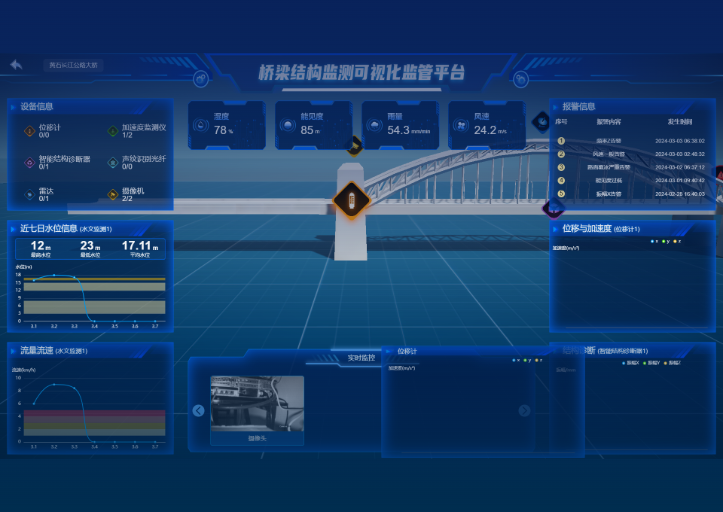Click the 能见度 sphere icon
This screenshot has width=723, height=512.
(288, 125)
